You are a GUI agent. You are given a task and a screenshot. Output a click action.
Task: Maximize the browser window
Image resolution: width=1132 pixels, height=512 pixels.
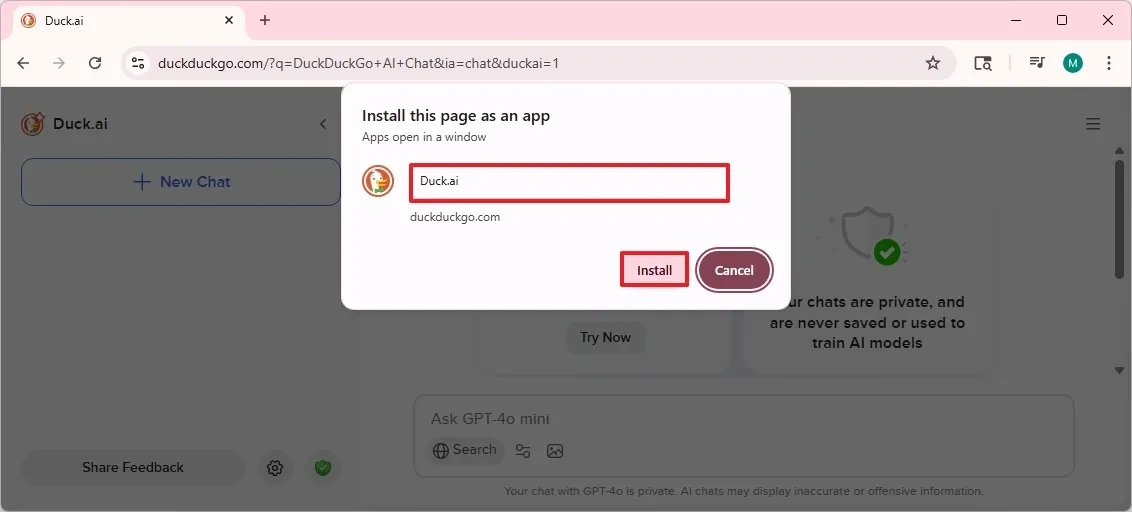click(x=1062, y=20)
